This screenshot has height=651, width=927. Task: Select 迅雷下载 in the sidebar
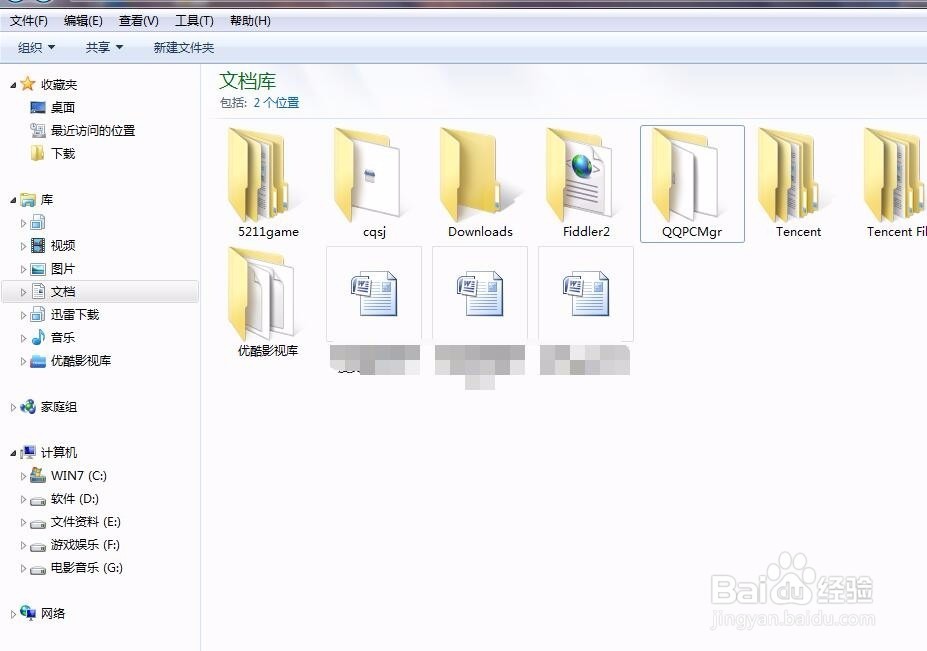pos(74,315)
